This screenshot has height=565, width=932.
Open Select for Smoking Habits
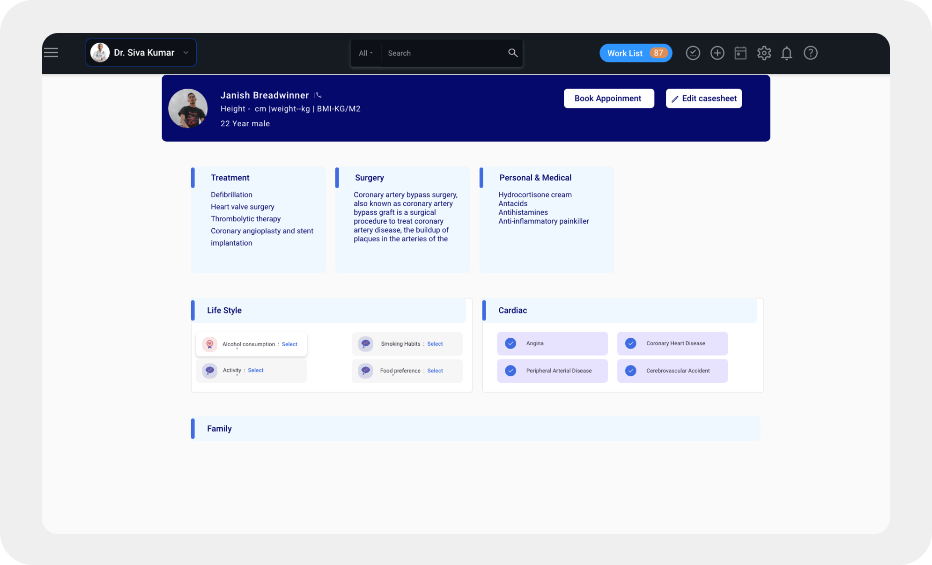[x=435, y=344]
